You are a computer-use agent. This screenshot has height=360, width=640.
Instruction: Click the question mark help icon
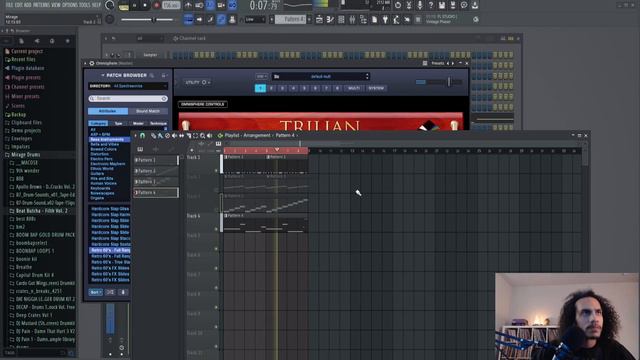tap(431, 5)
